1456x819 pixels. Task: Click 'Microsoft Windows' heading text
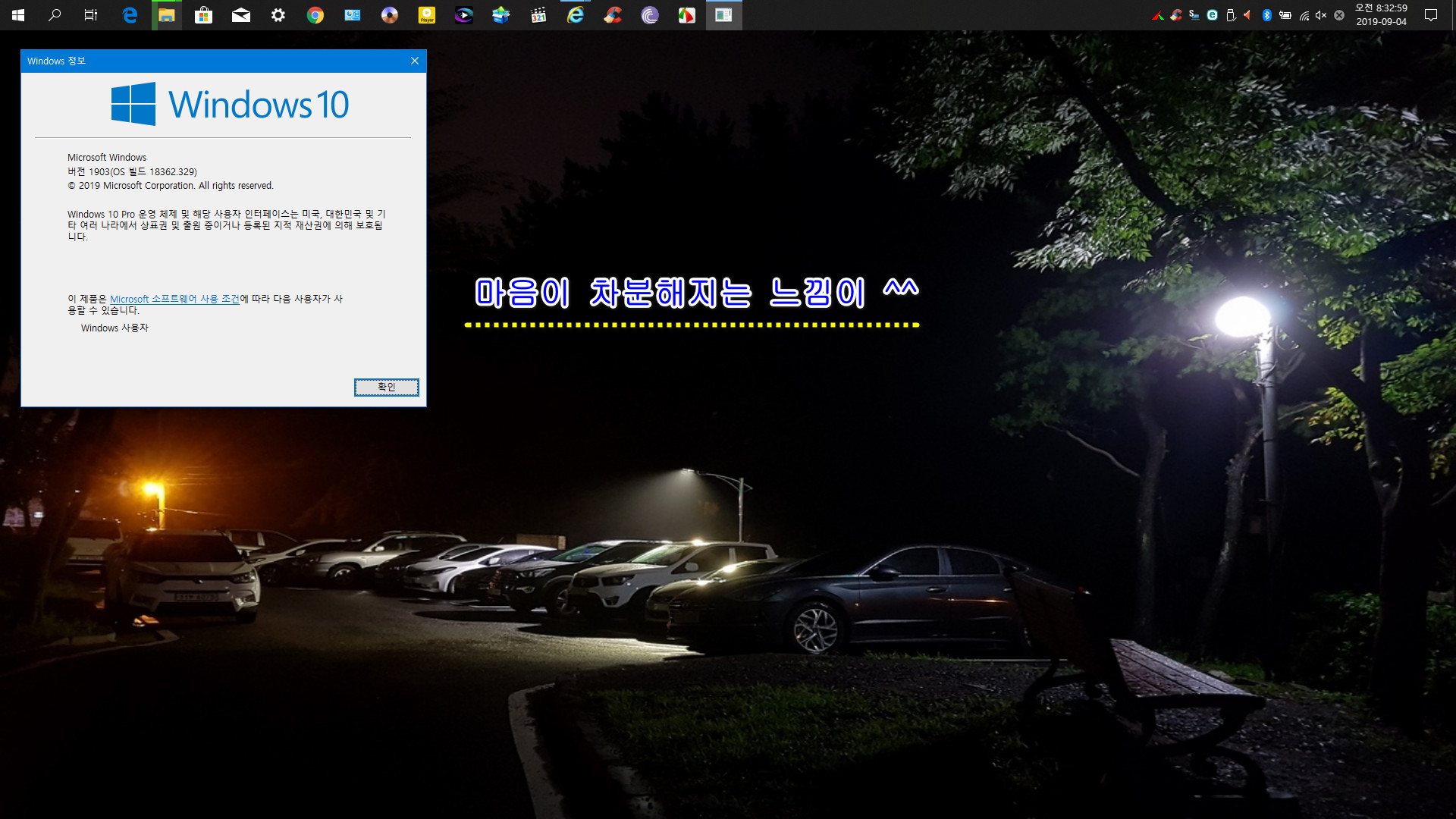pyautogui.click(x=107, y=157)
